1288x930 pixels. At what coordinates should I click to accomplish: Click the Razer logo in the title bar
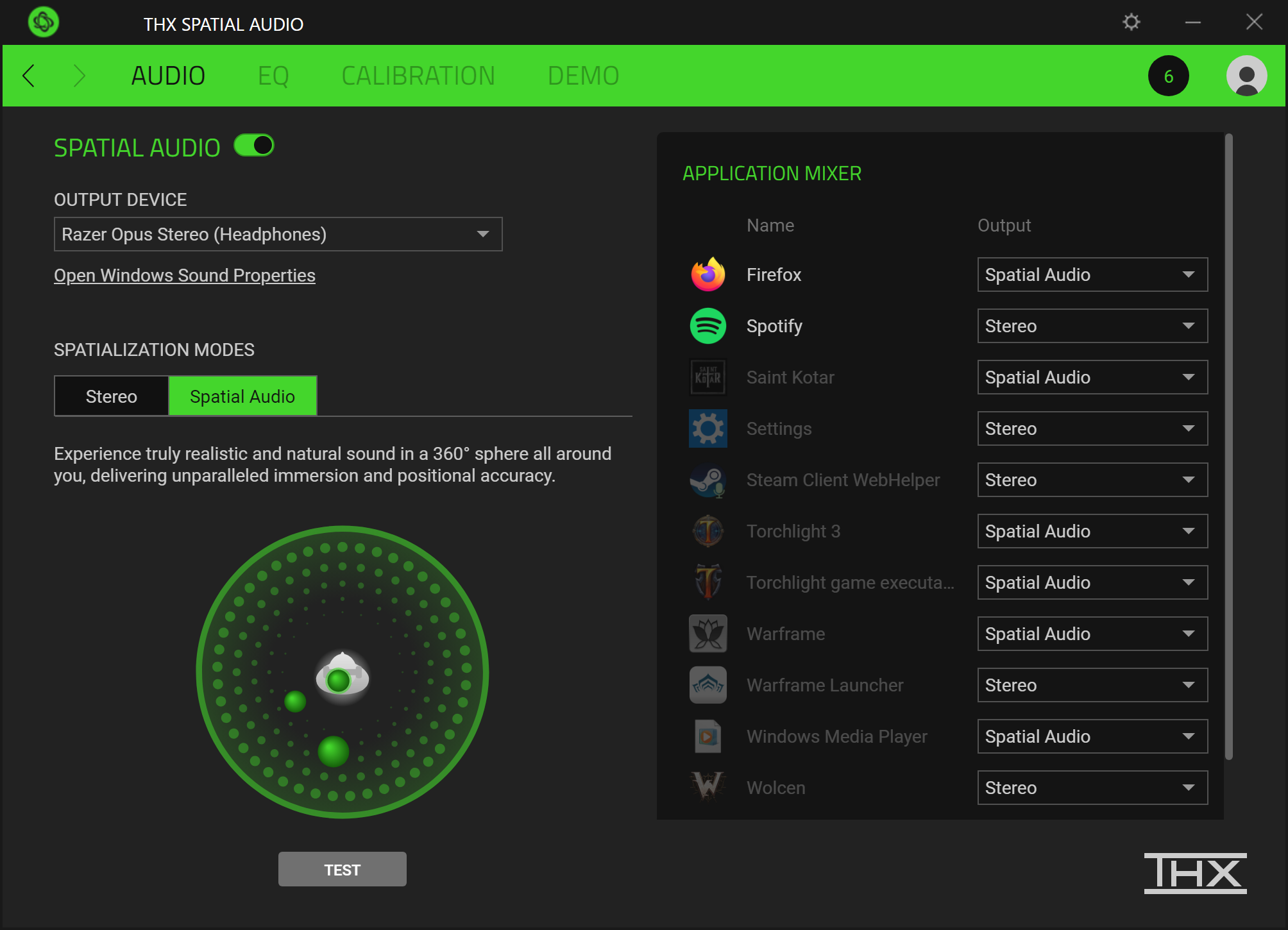click(43, 22)
